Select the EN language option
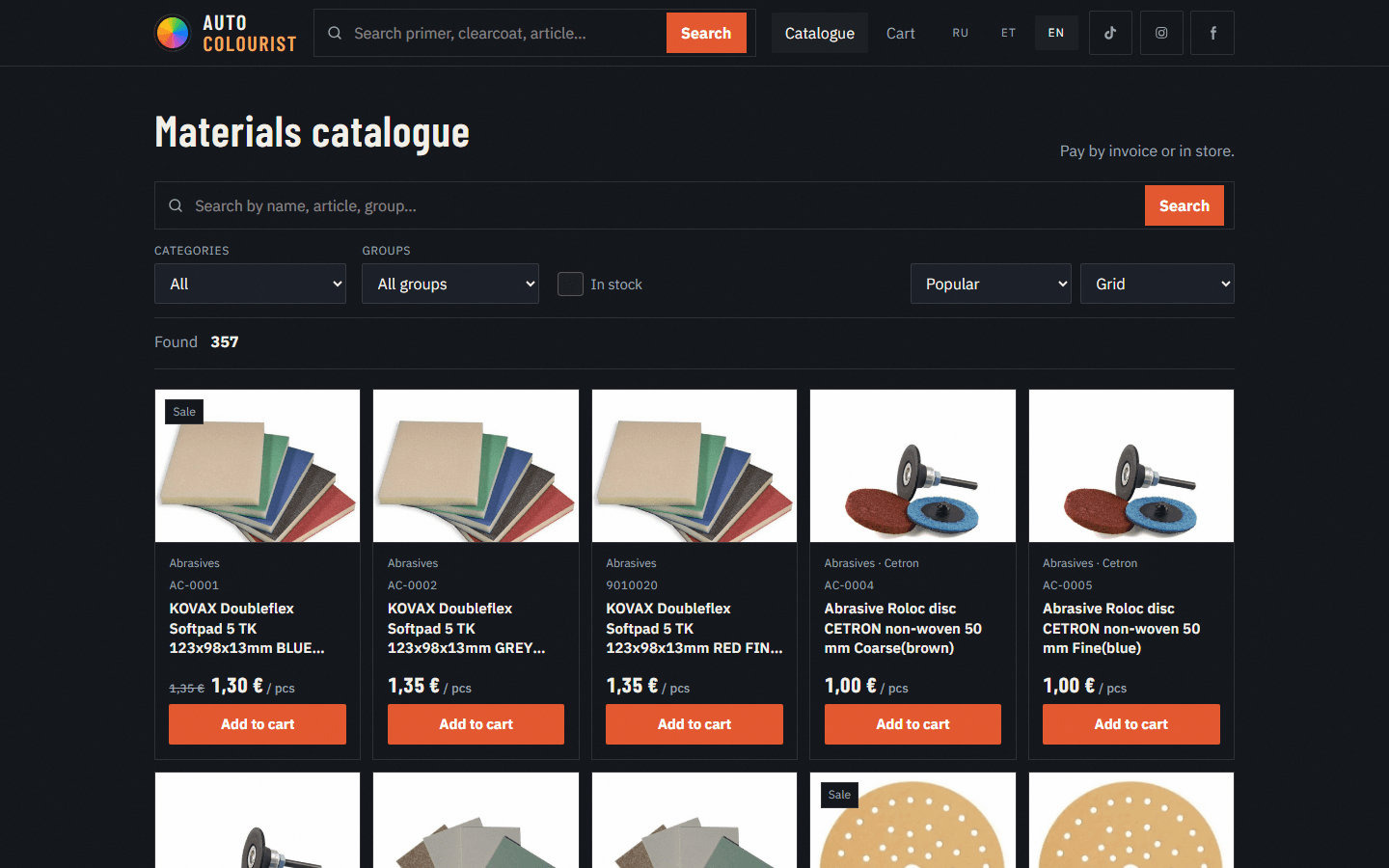Screen dimensions: 1389x868 coord(1056,33)
